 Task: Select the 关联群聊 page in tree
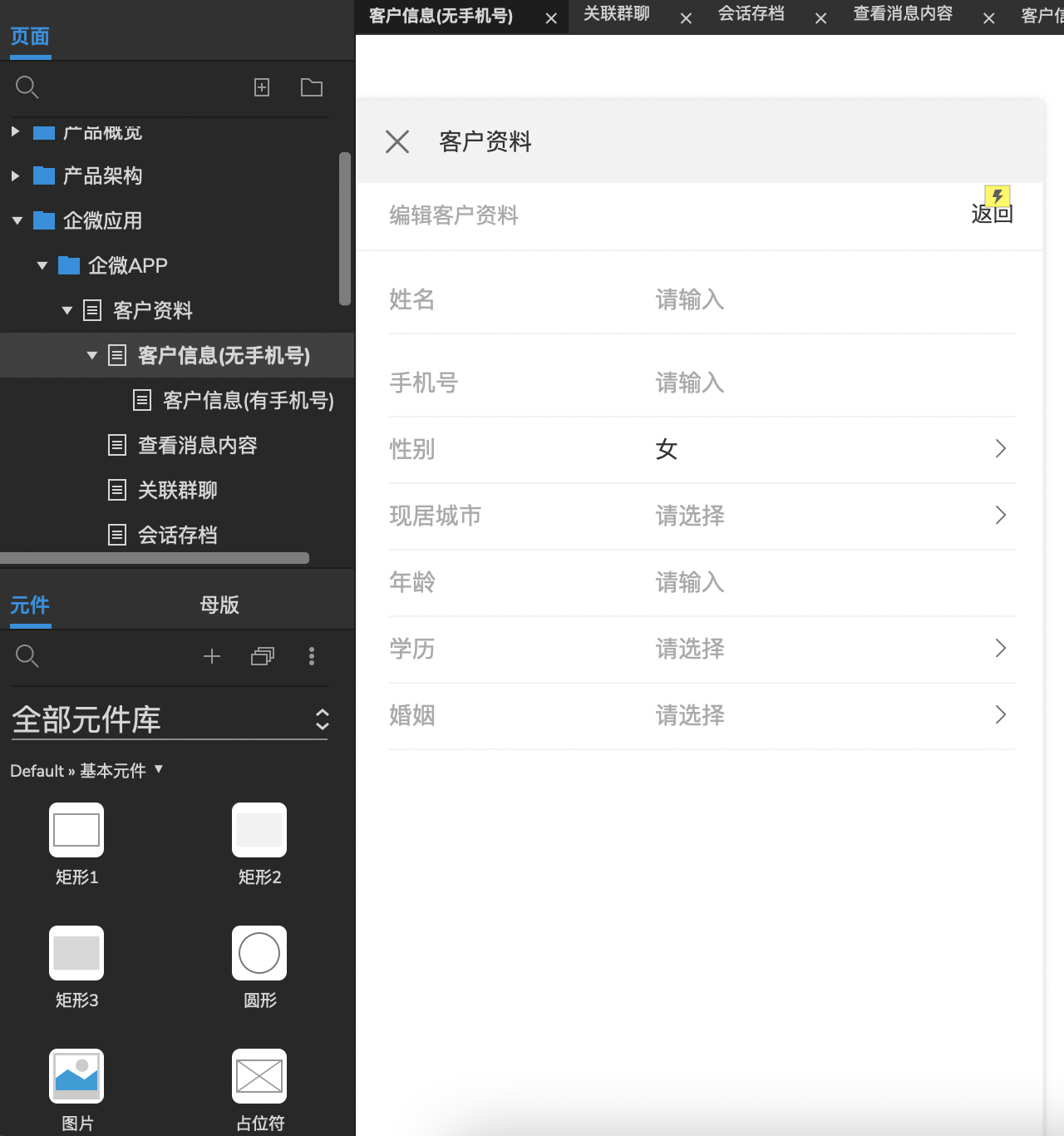(178, 490)
